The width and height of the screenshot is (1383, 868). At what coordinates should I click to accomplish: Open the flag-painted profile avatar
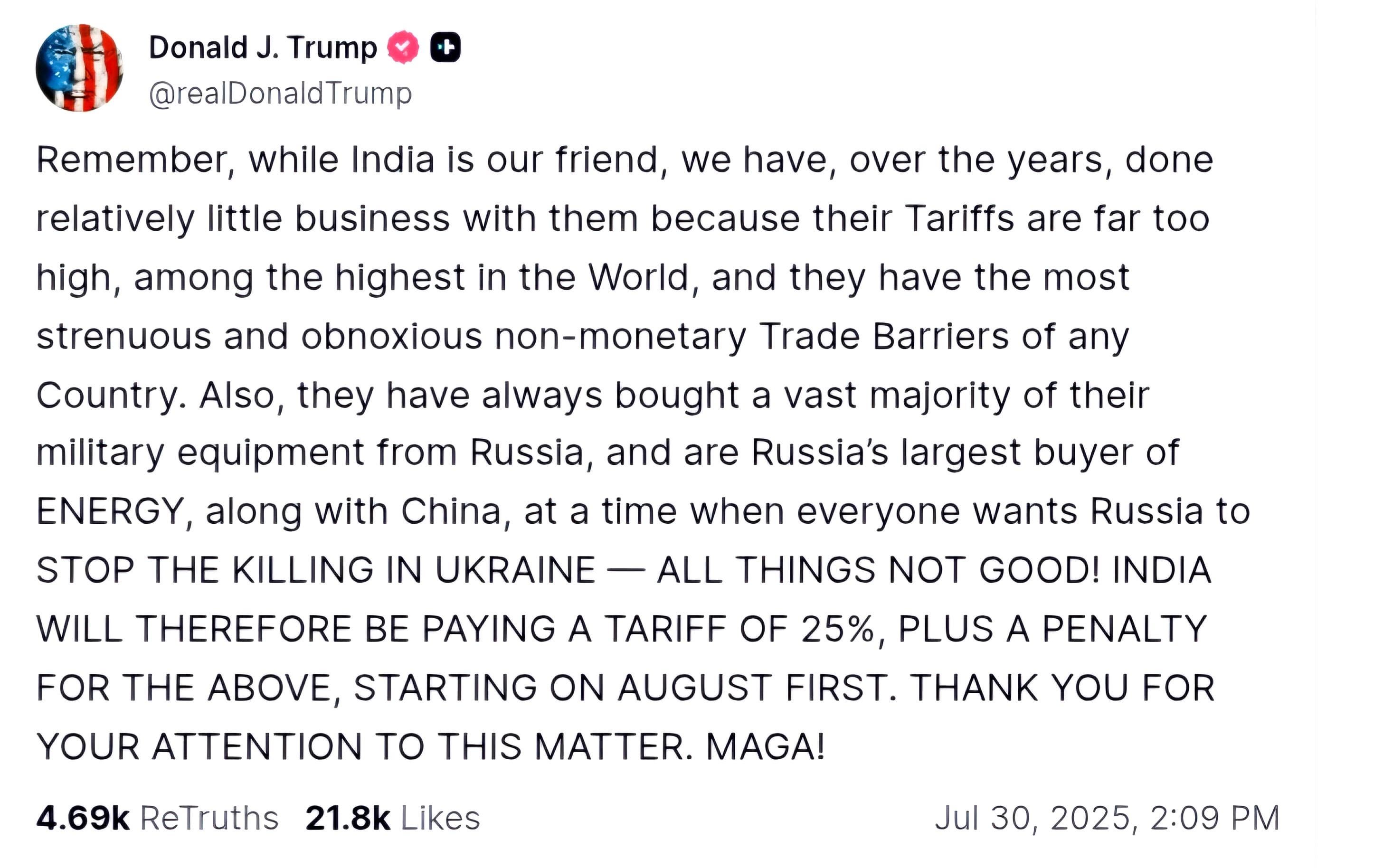click(79, 68)
